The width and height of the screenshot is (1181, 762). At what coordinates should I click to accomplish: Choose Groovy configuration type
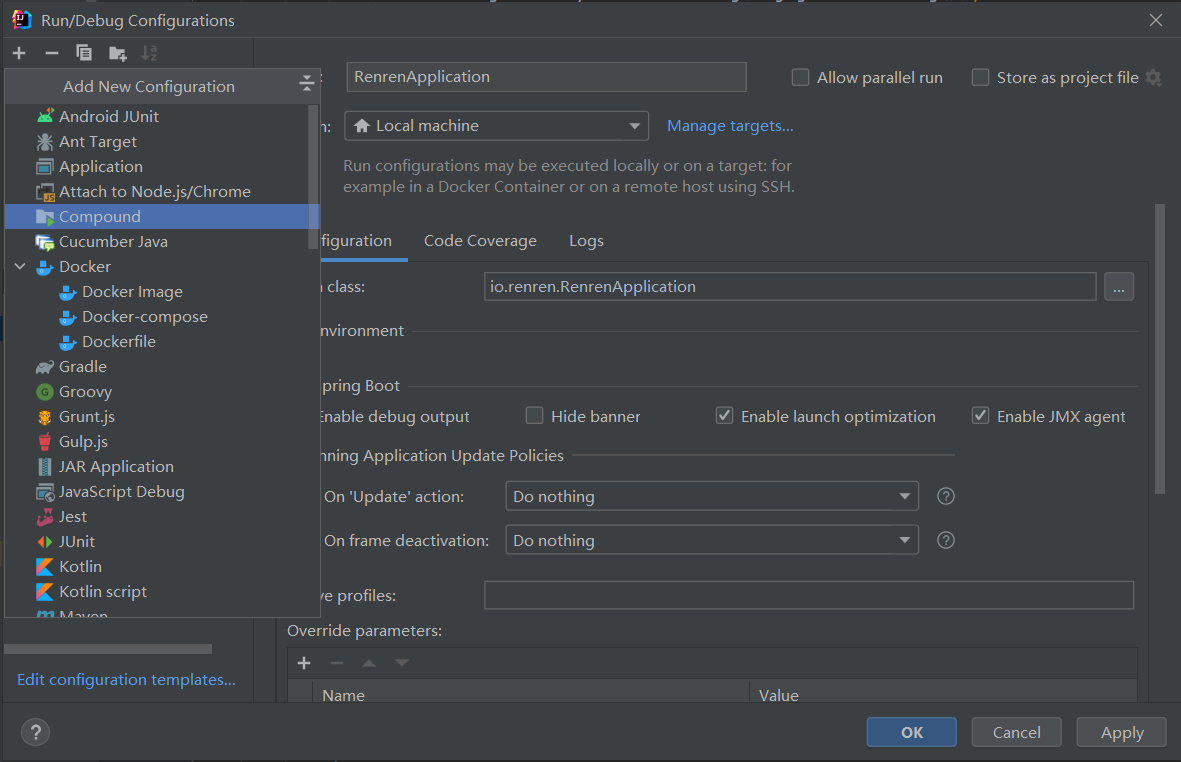pyautogui.click(x=162, y=392)
